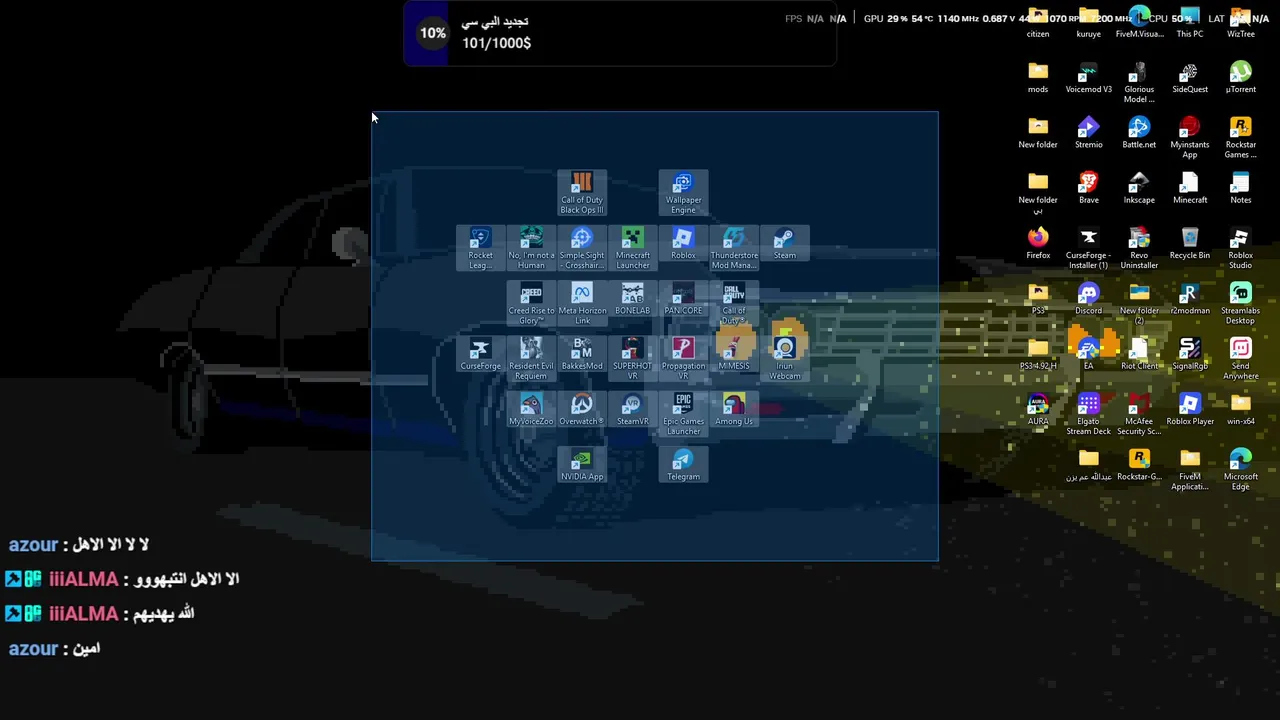Viewport: 1280px width, 720px height.
Task: Open the mods folder
Action: click(x=1038, y=77)
